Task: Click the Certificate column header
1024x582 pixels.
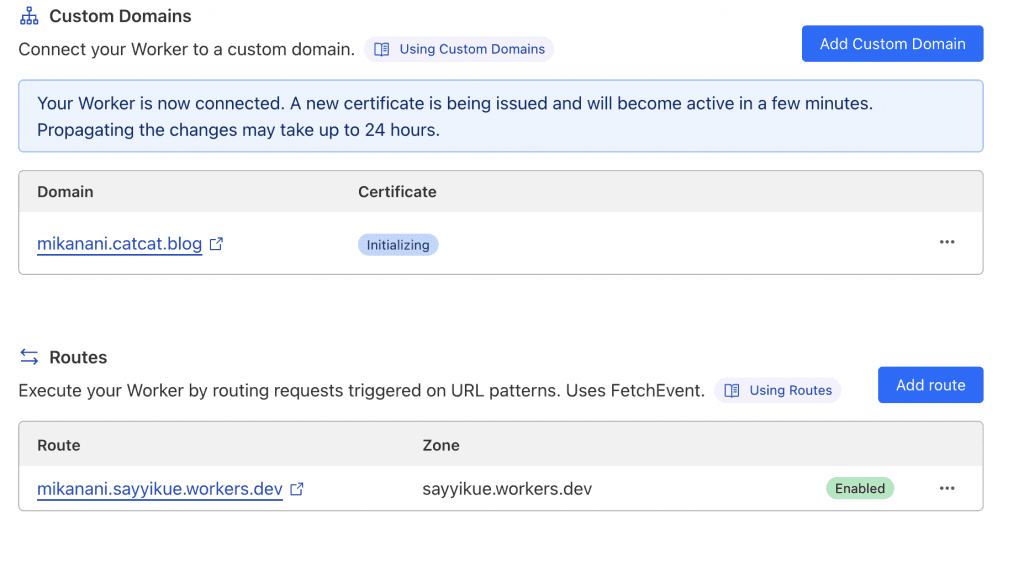Action: pos(397,192)
